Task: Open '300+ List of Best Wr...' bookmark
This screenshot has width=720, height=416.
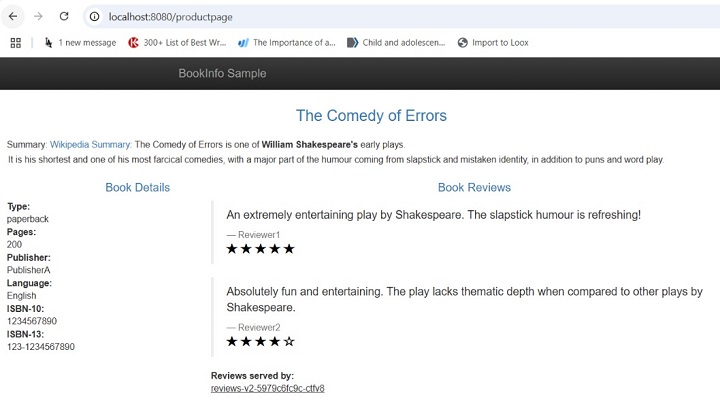Action: tap(178, 43)
